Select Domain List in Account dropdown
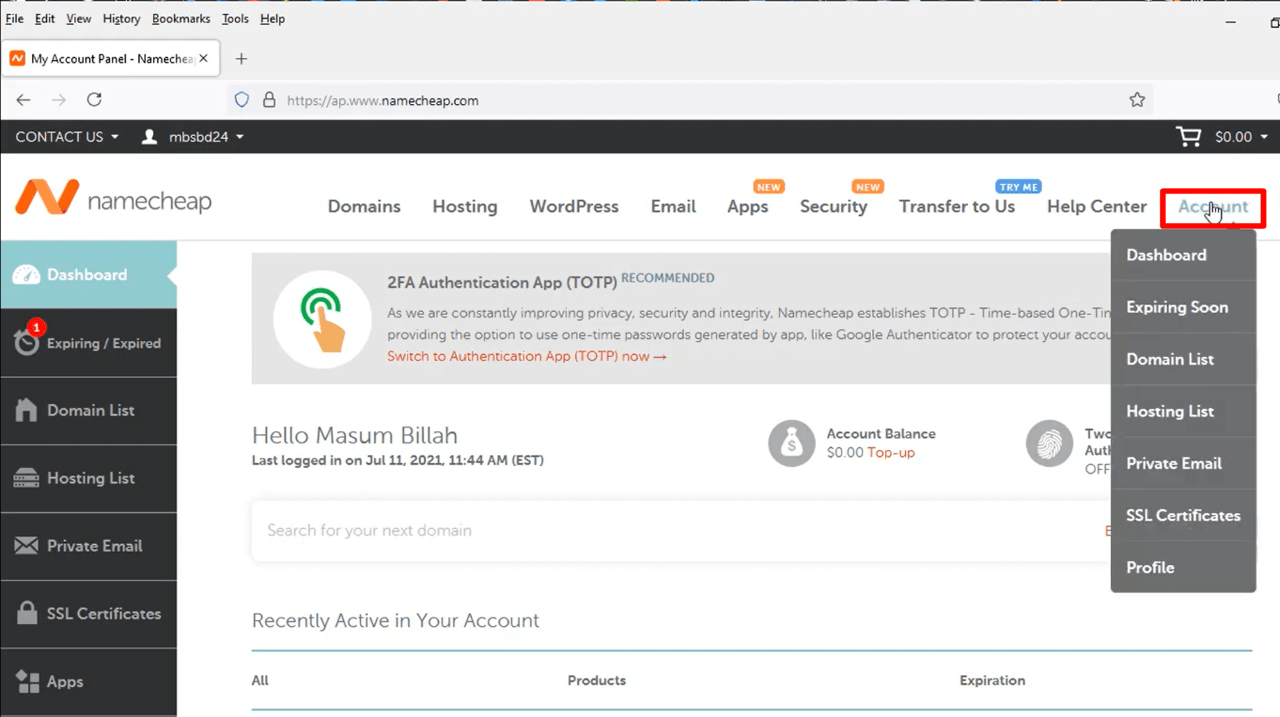This screenshot has width=1280, height=717. [1183, 359]
